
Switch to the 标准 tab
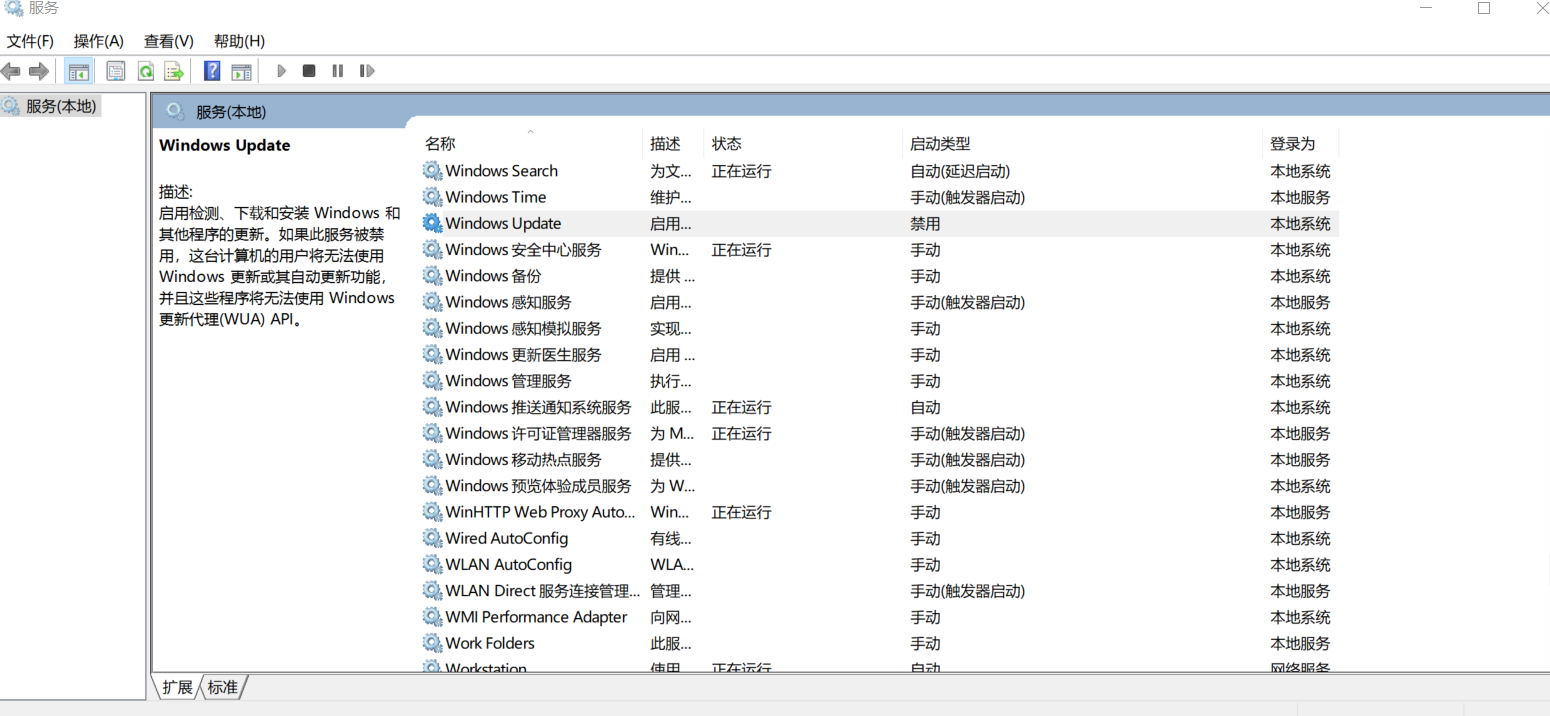click(223, 687)
